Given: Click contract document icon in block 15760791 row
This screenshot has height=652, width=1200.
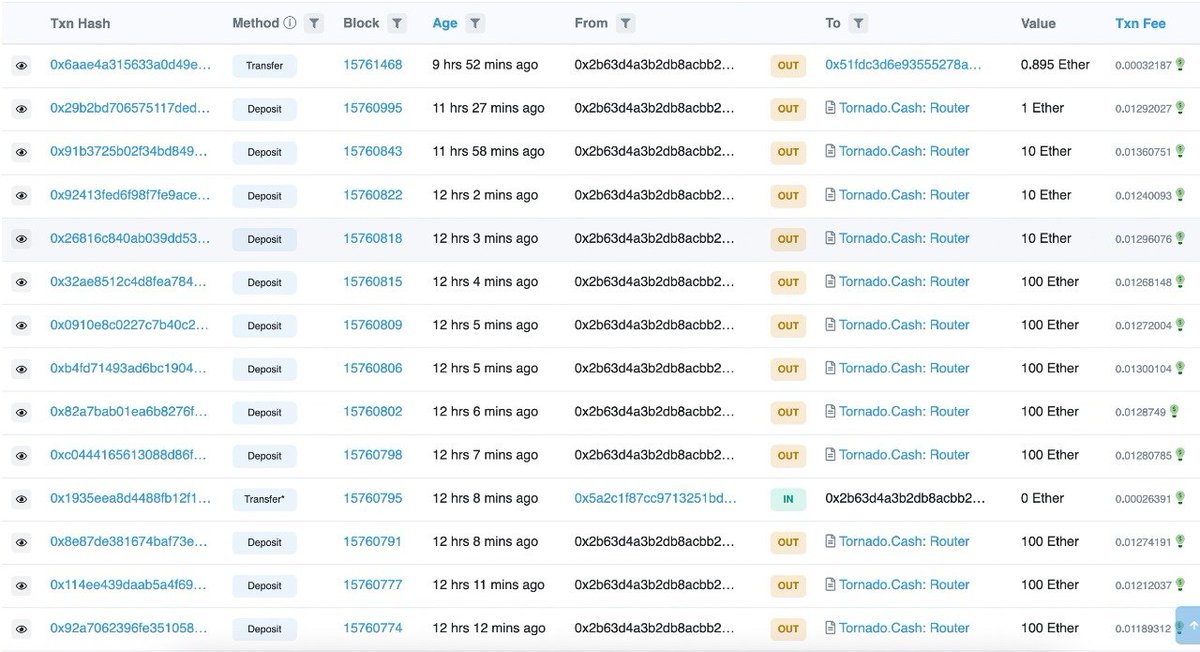Looking at the screenshot, I should (x=830, y=541).
